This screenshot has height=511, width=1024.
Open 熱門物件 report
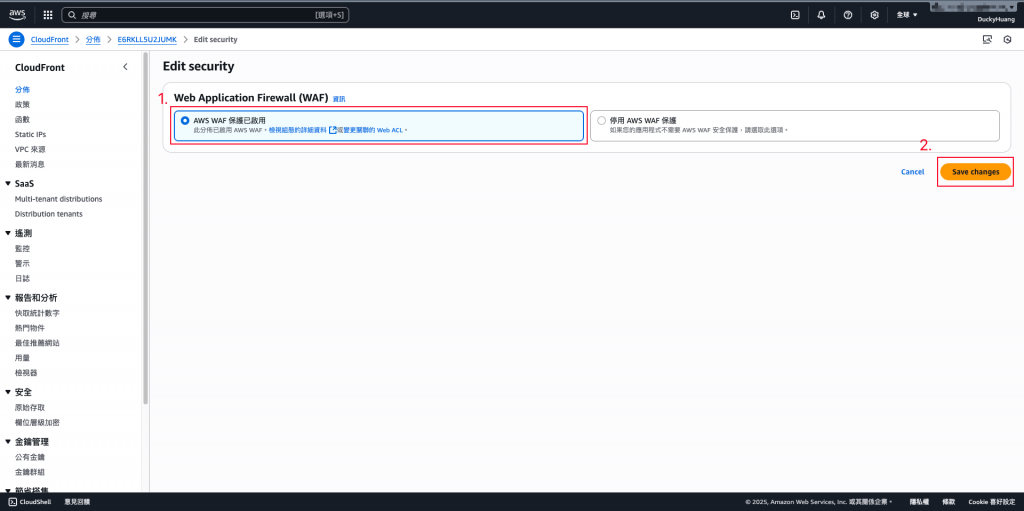(x=29, y=328)
